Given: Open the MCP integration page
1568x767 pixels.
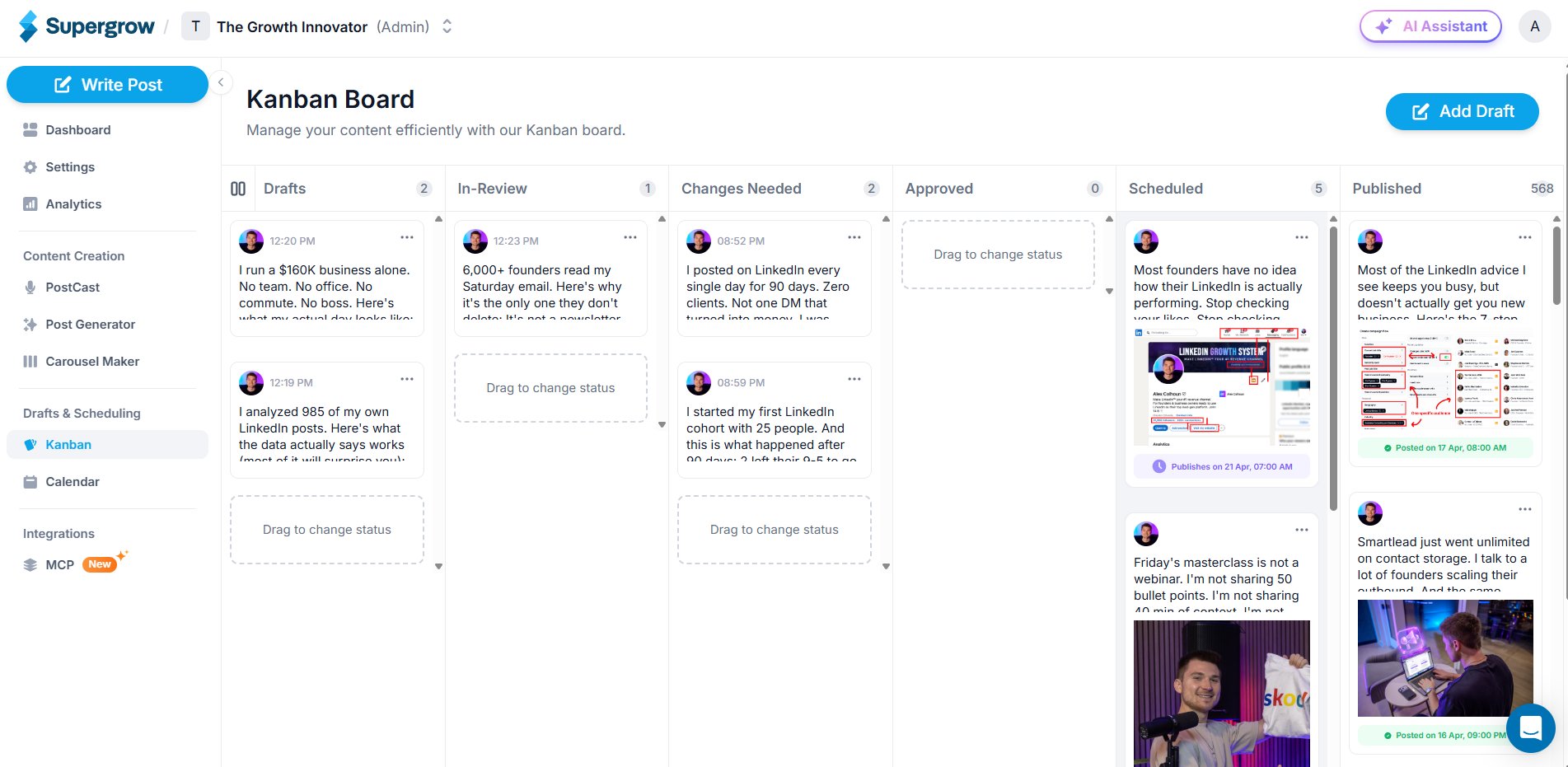Looking at the screenshot, I should (x=59, y=564).
